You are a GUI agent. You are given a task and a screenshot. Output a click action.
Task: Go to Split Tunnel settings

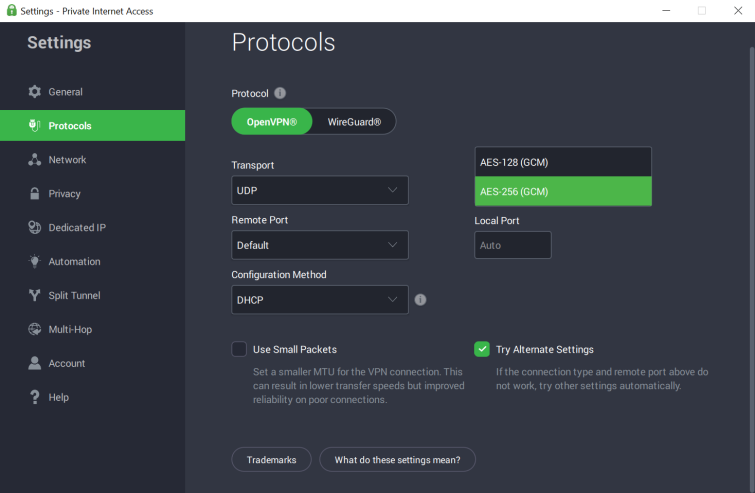pos(92,295)
